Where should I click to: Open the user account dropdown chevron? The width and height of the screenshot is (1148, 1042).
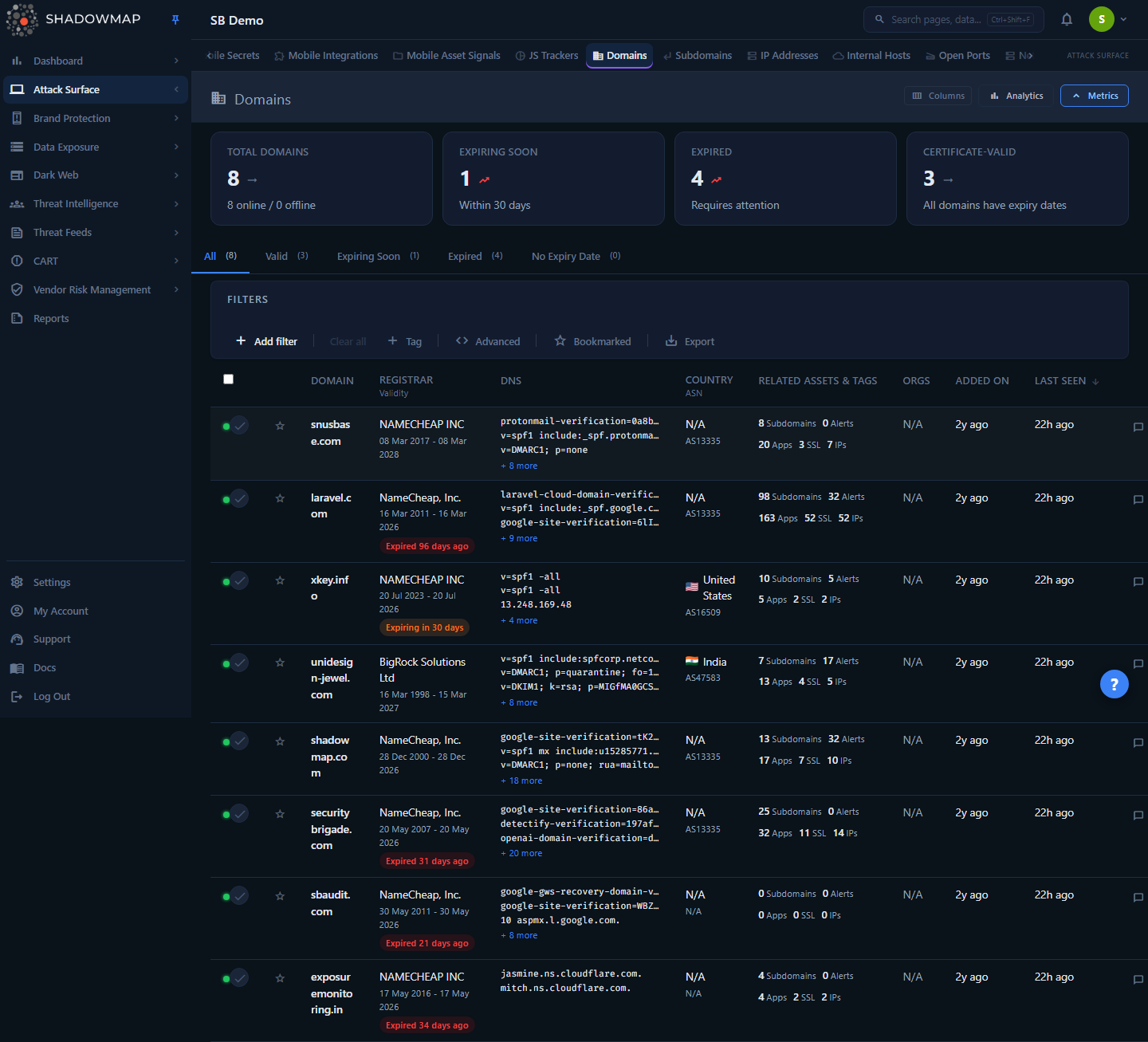[1123, 19]
